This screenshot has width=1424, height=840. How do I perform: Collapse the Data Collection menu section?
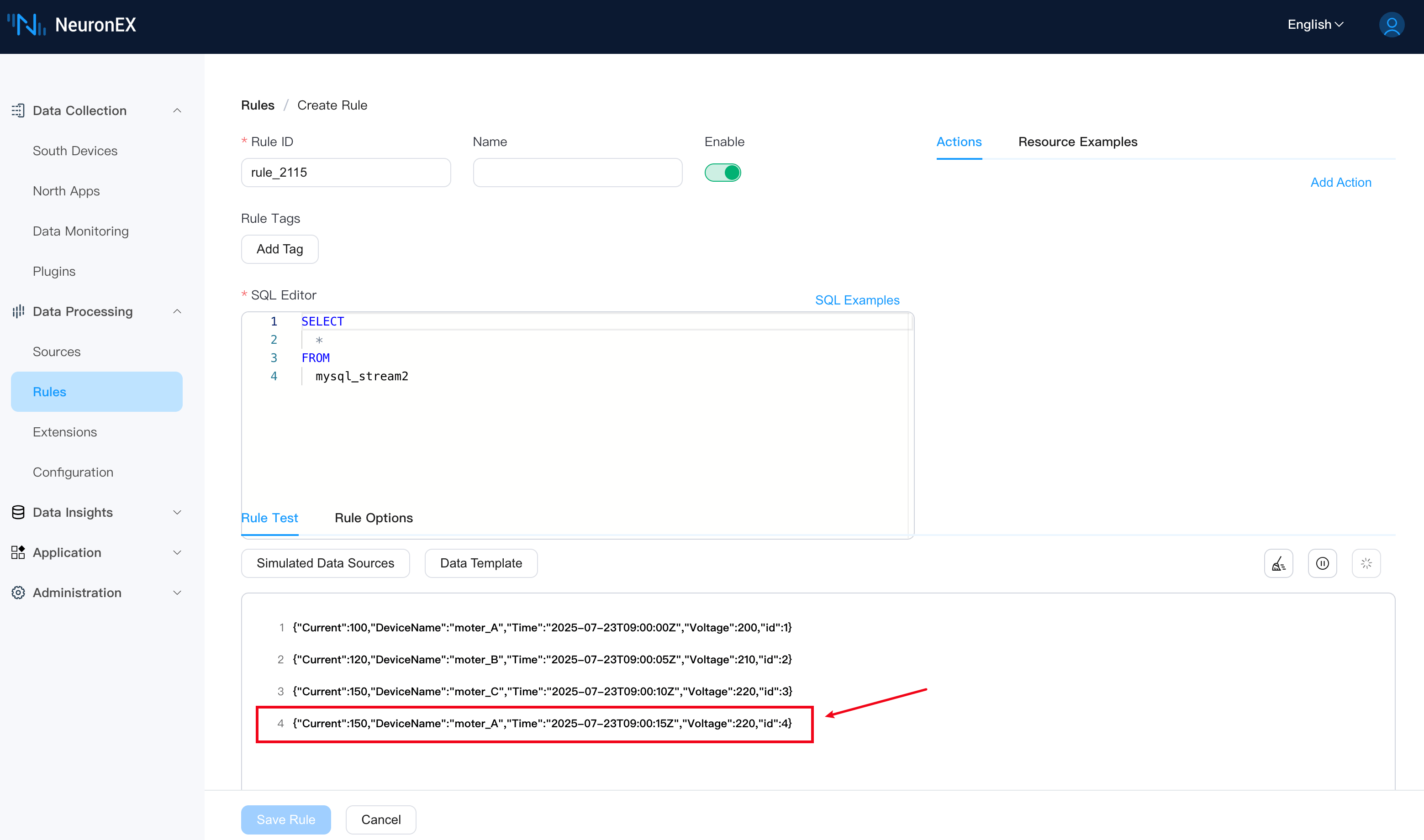(x=177, y=111)
